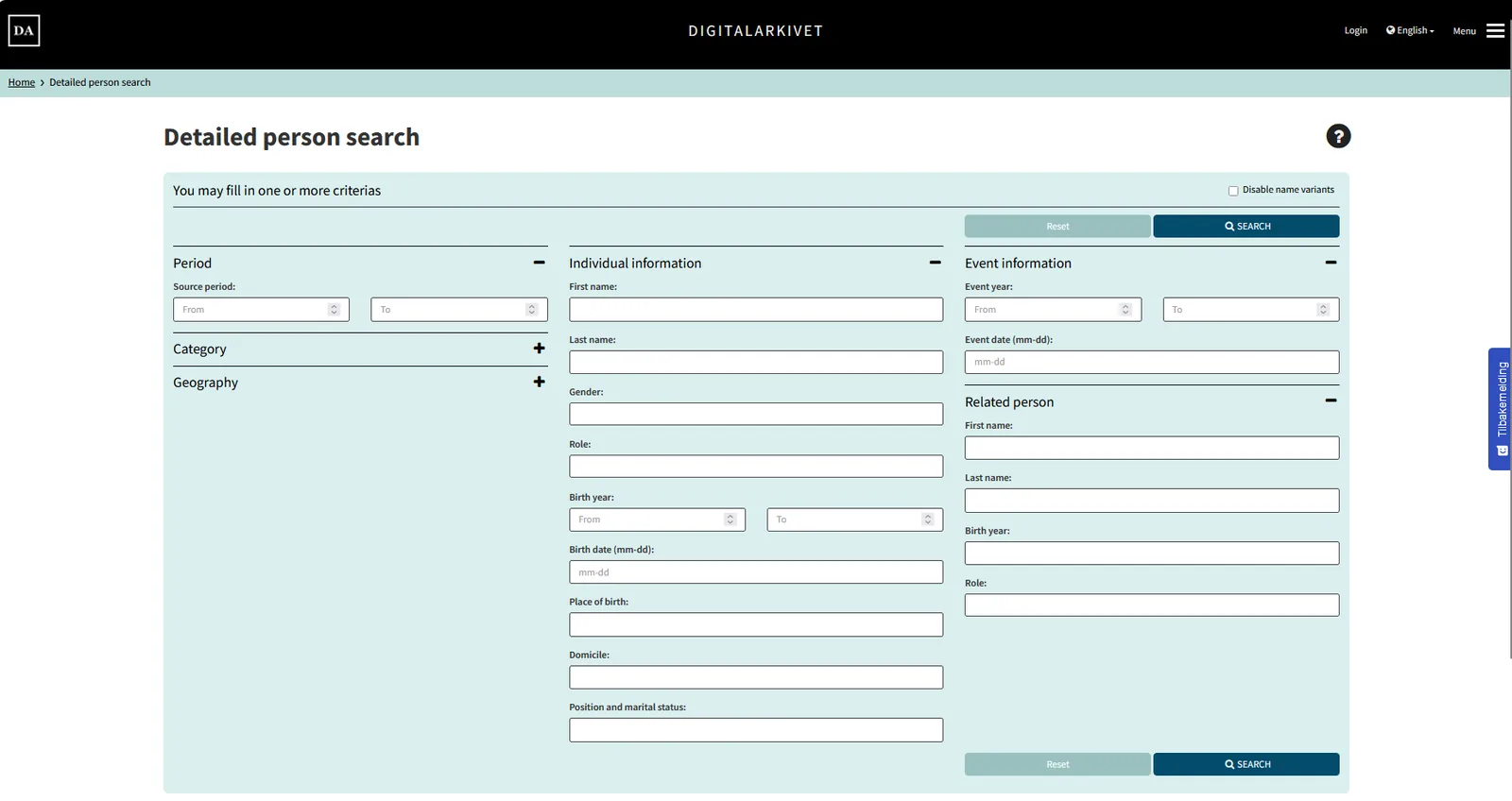
Task: Collapse the Period section
Action: coord(540,263)
